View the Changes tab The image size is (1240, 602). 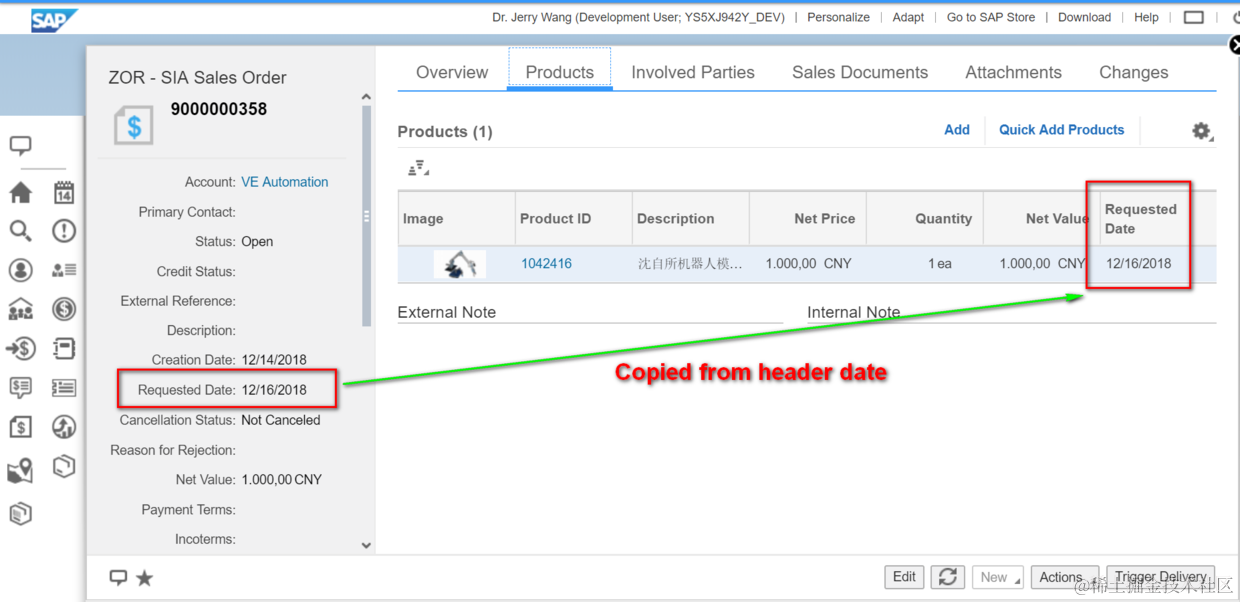click(1134, 72)
